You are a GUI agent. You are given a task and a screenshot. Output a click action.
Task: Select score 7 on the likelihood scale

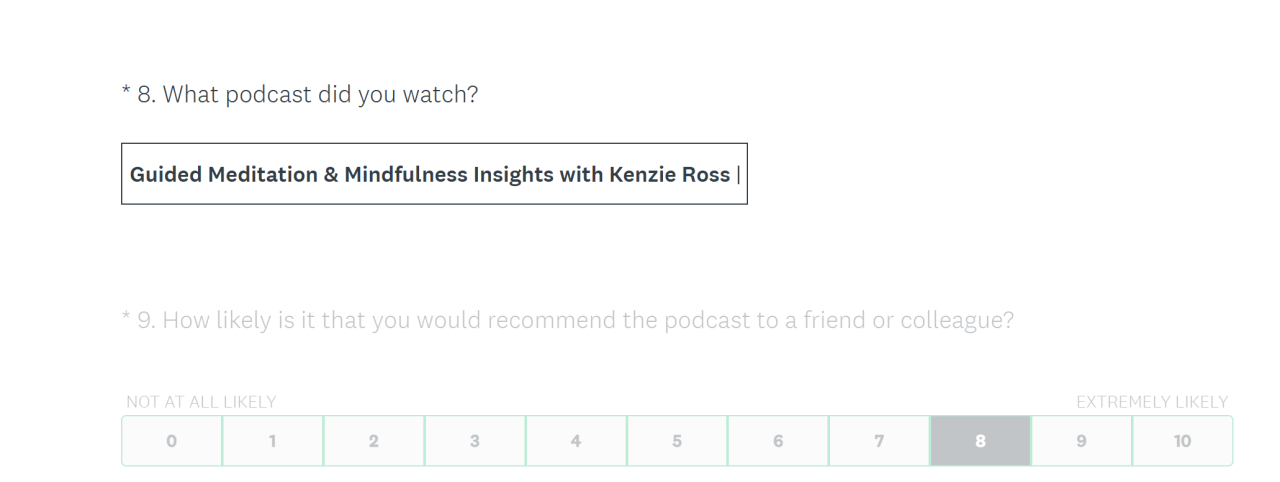[879, 441]
